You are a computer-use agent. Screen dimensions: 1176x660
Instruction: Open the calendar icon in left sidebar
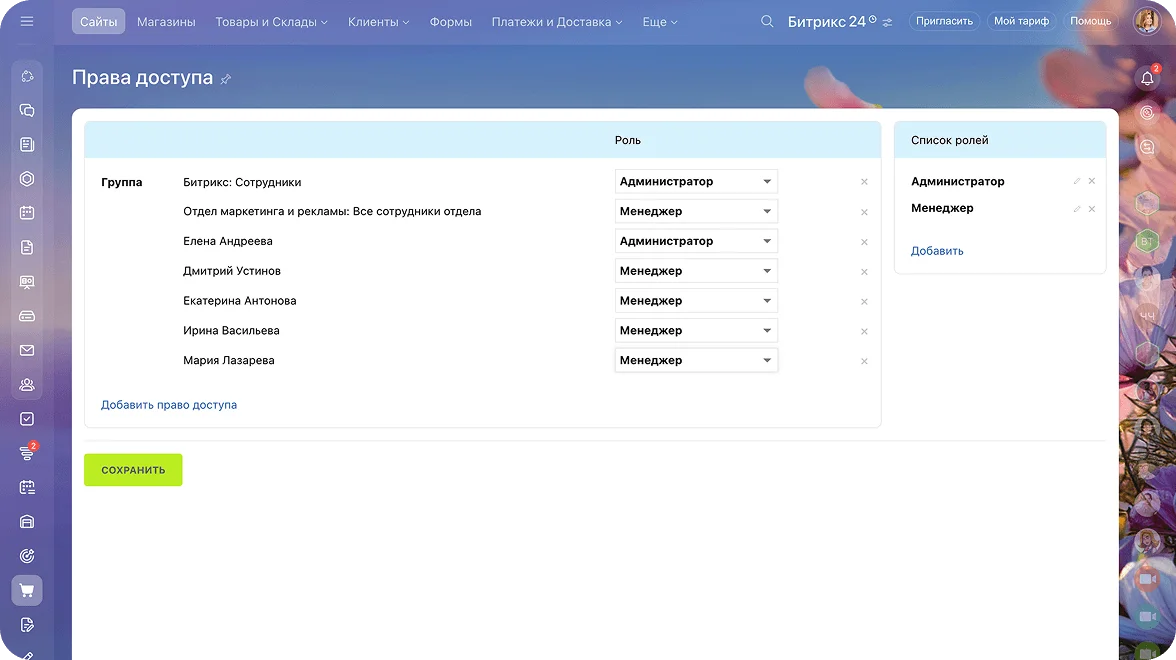(x=27, y=213)
